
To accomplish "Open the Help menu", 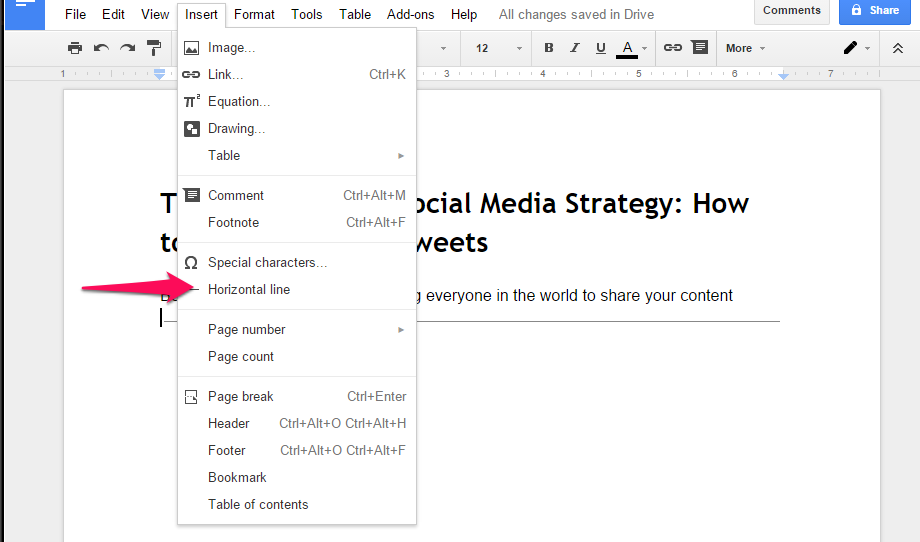I will 464,15.
